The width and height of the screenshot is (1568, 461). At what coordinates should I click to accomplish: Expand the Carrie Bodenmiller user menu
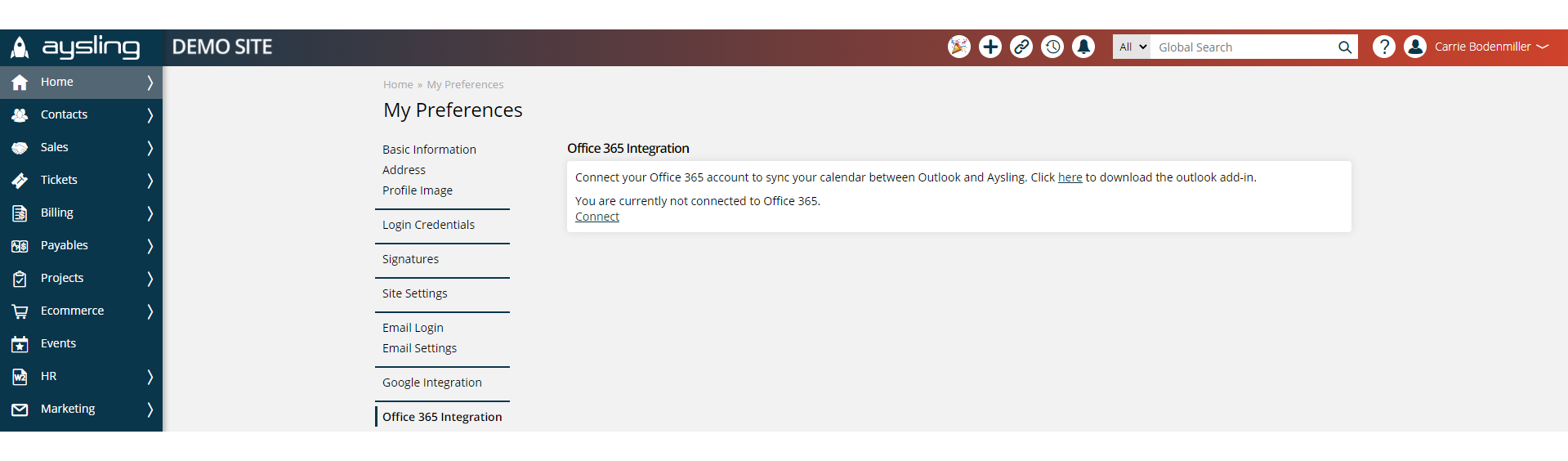click(1491, 47)
